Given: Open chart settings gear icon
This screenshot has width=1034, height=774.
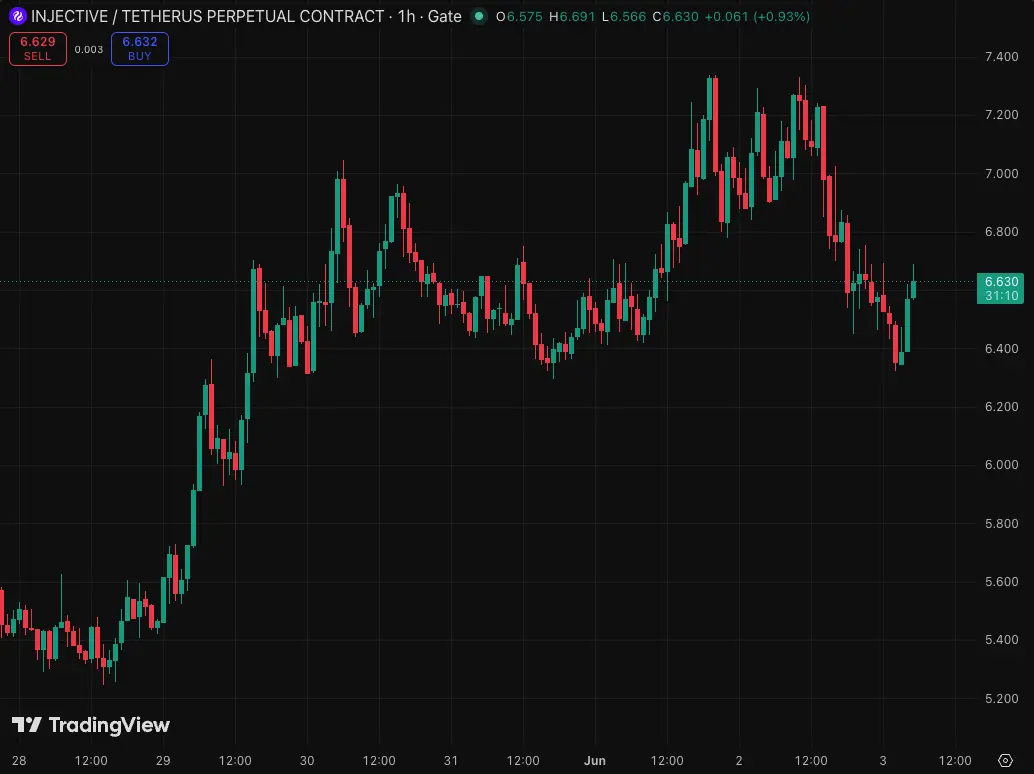Looking at the screenshot, I should coord(1005,760).
